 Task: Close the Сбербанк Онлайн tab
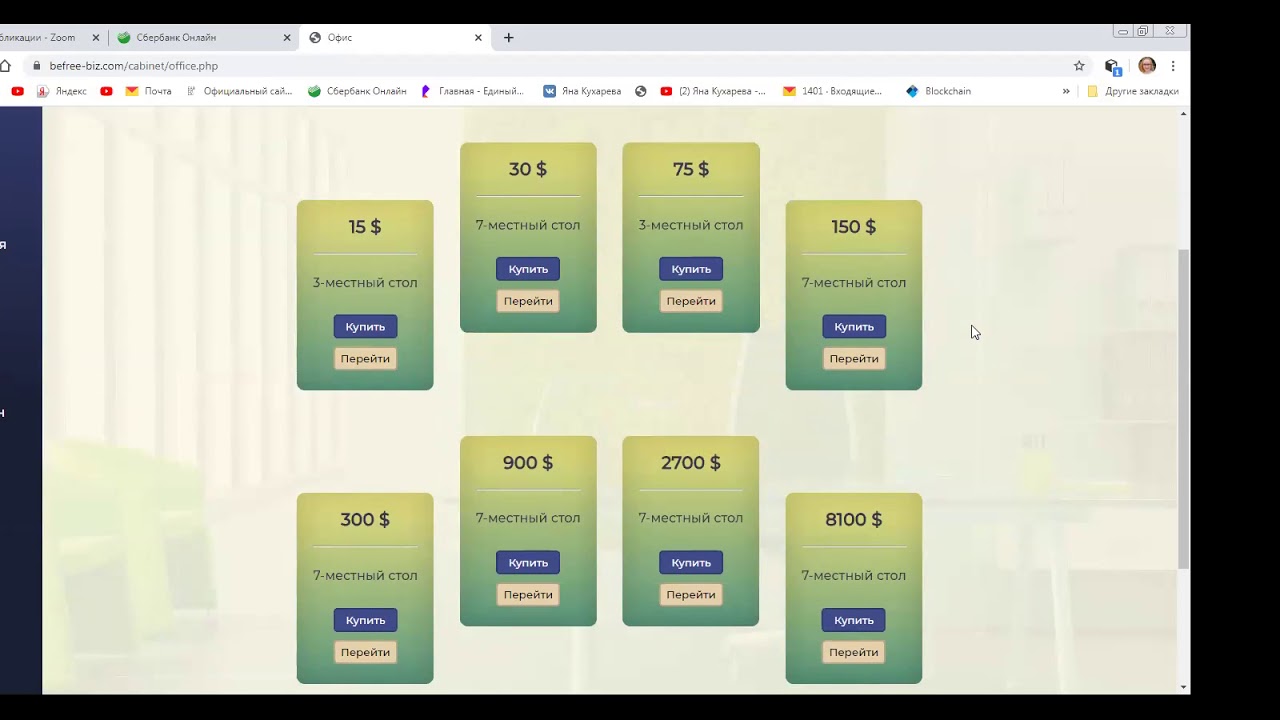[x=287, y=38]
